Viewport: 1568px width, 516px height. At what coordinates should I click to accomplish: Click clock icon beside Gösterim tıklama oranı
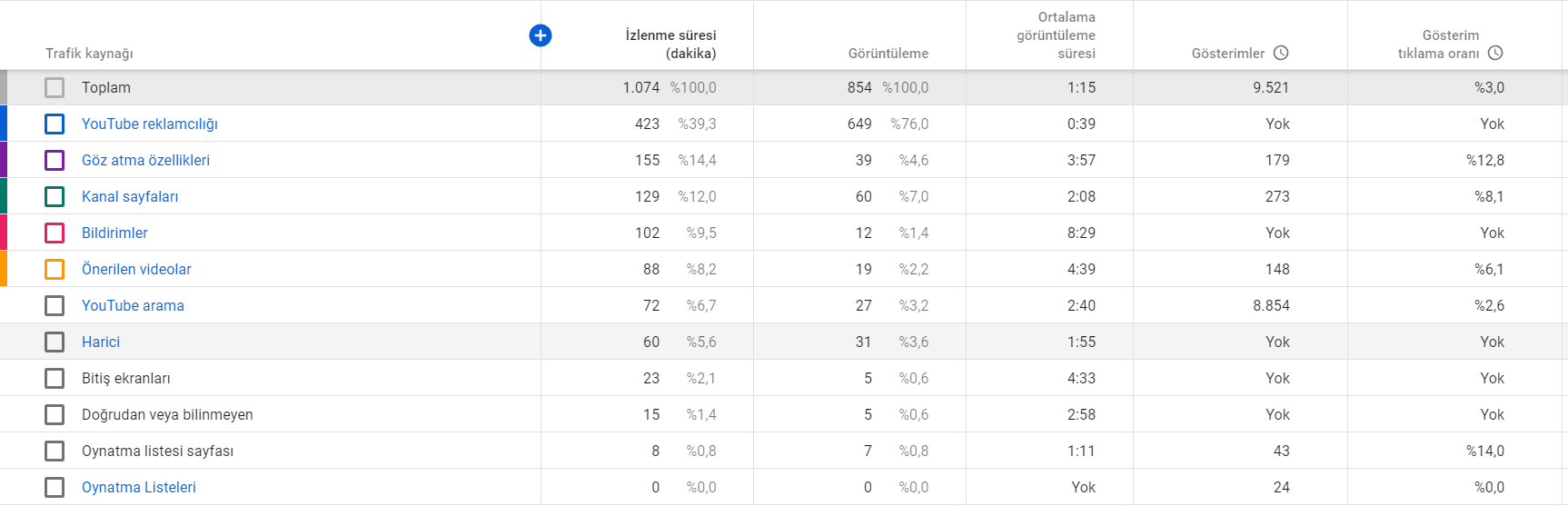pos(1495,53)
